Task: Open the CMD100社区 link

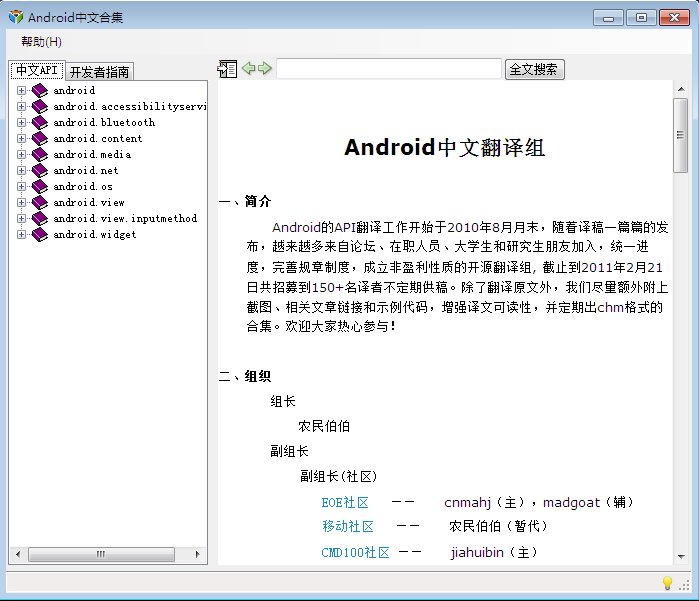Action: (x=355, y=552)
